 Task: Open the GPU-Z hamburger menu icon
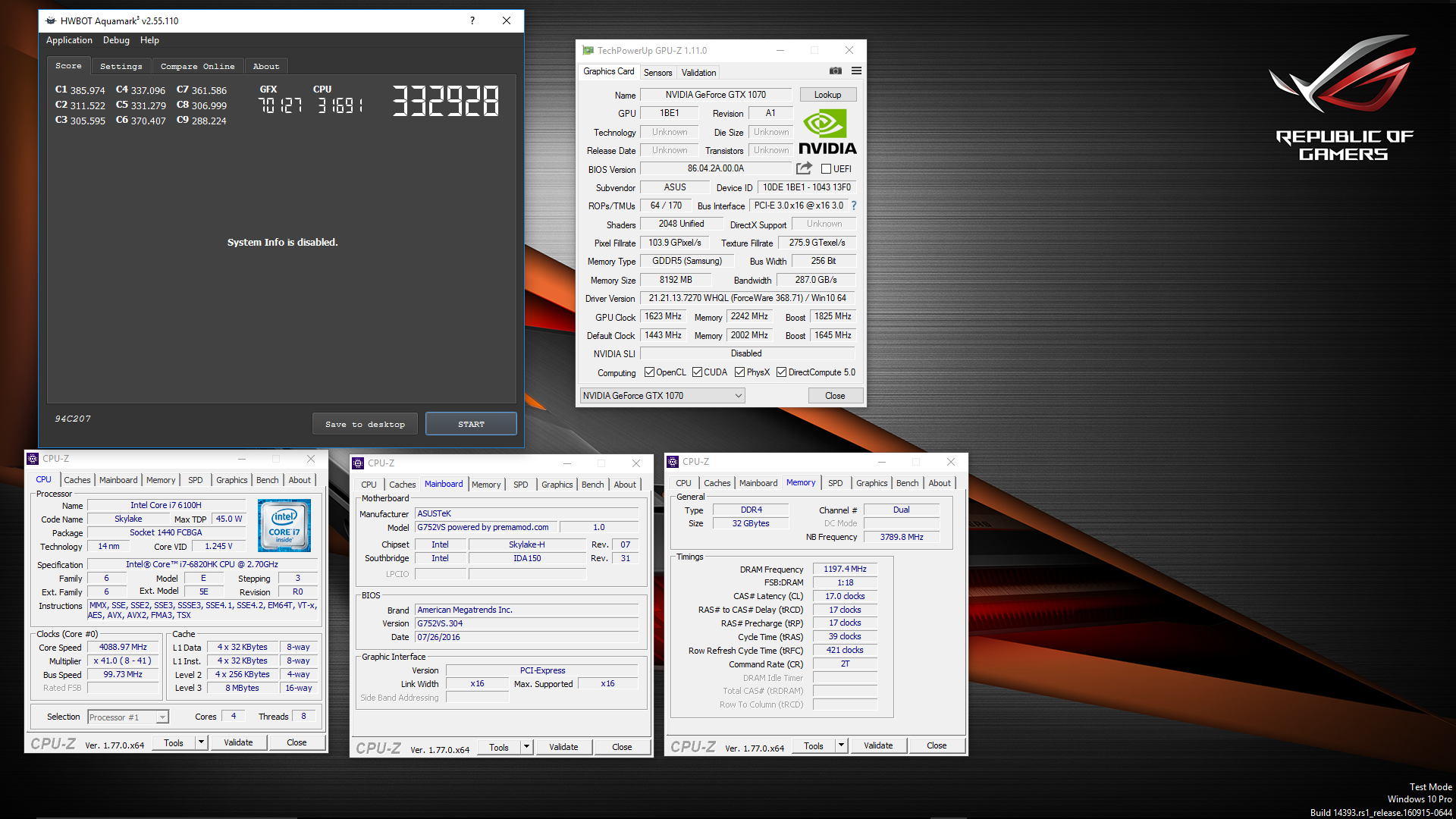point(856,71)
